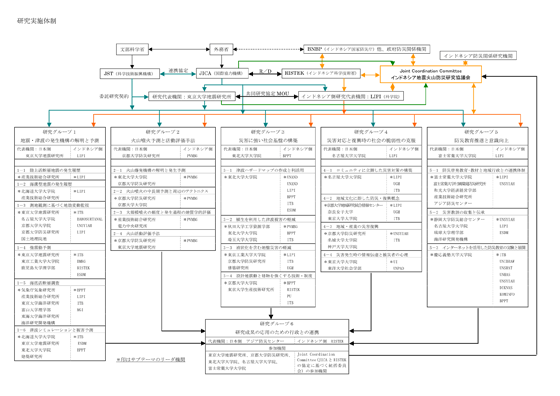The image size is (560, 396).
Task: Select the インドネシア防災関係研究機関 box
Action: 478,56
